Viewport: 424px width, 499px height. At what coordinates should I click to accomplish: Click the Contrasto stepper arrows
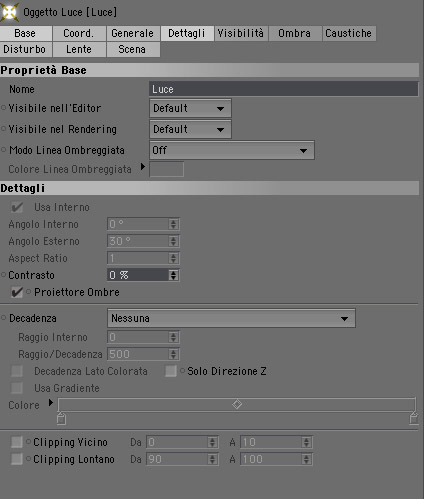(x=173, y=275)
